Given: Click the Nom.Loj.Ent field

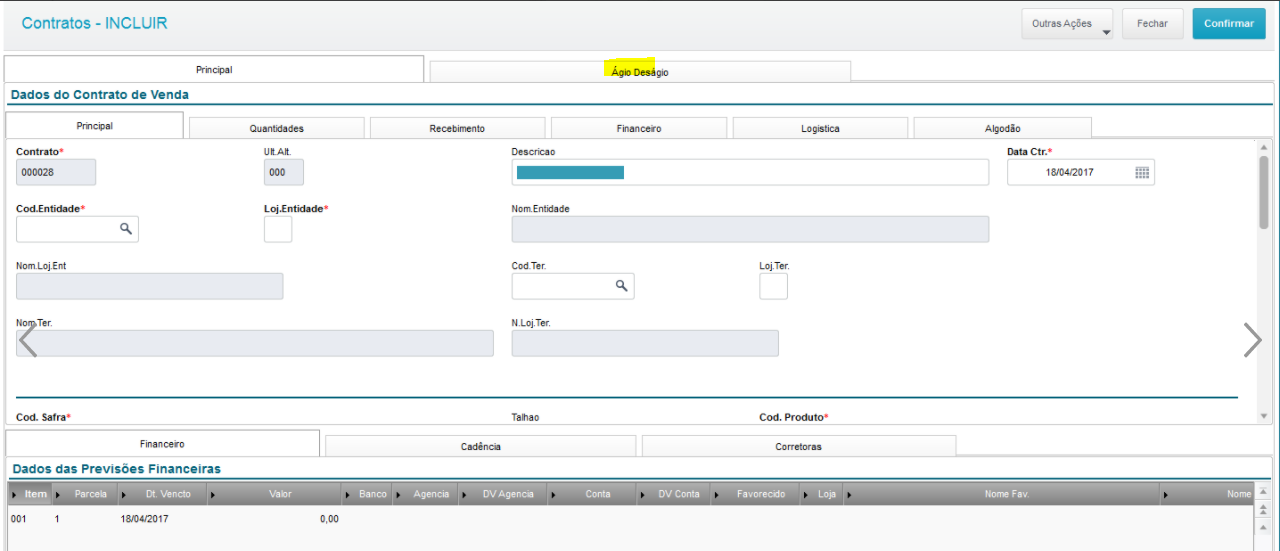Looking at the screenshot, I should point(149,286).
